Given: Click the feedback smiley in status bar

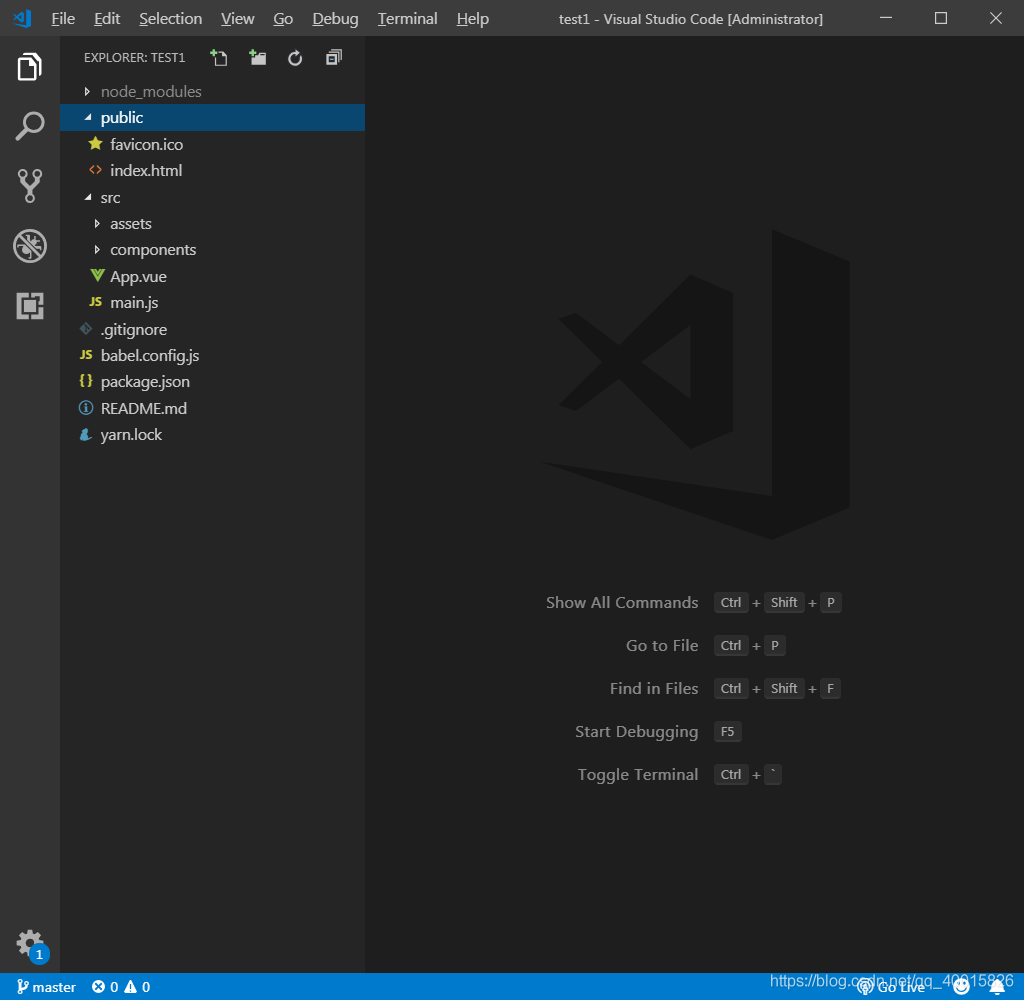Looking at the screenshot, I should click(x=961, y=987).
